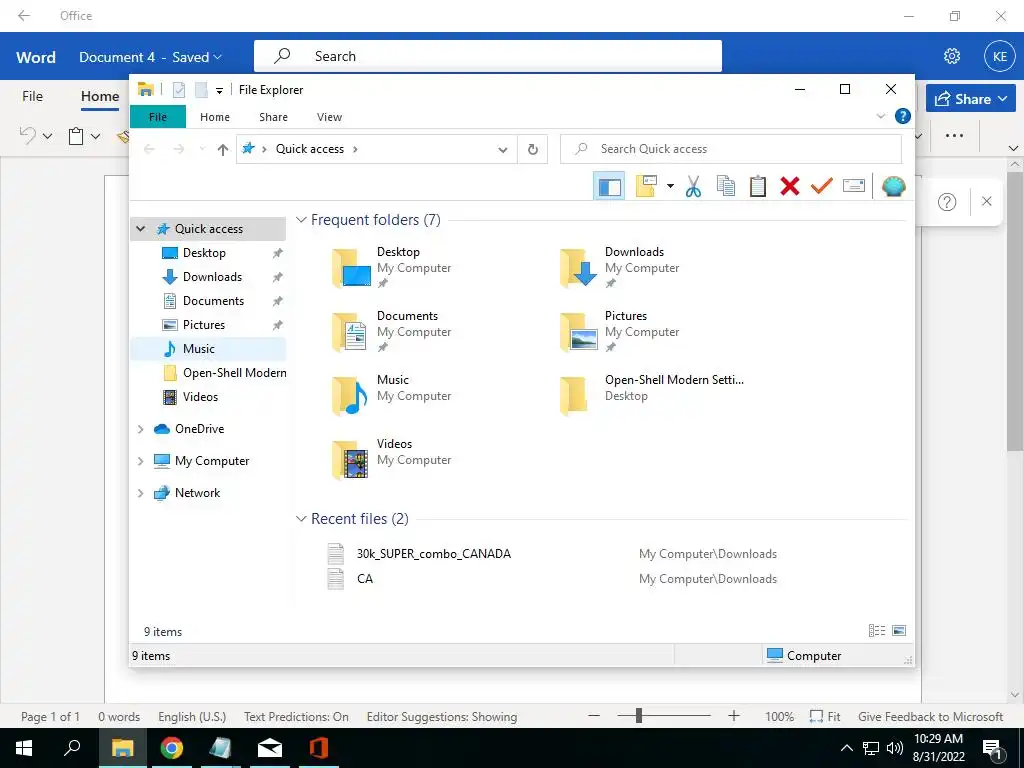Open the Home tab in Word

pos(100,97)
